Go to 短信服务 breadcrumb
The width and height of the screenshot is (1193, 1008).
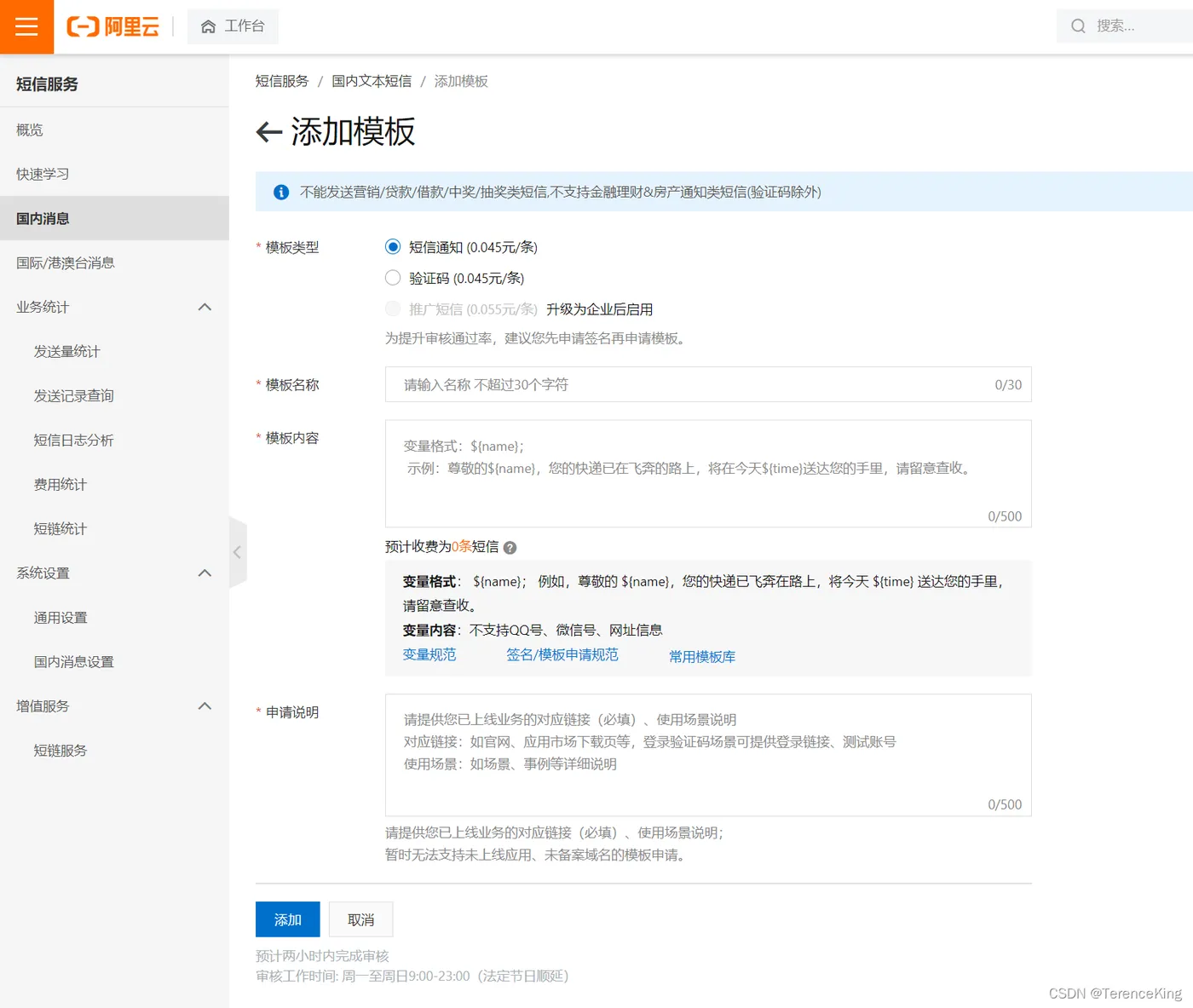click(282, 81)
